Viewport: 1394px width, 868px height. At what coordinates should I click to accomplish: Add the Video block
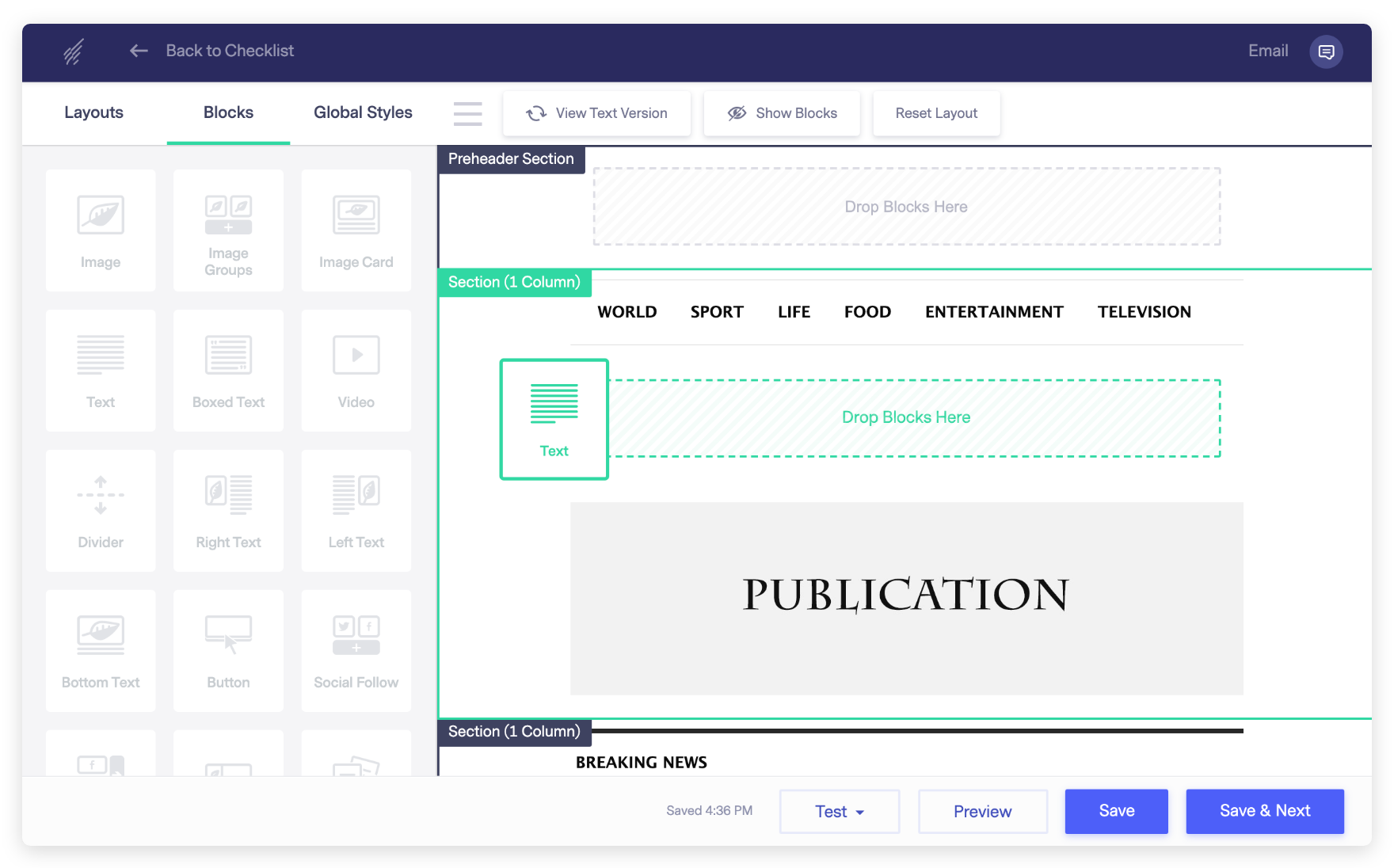point(356,370)
